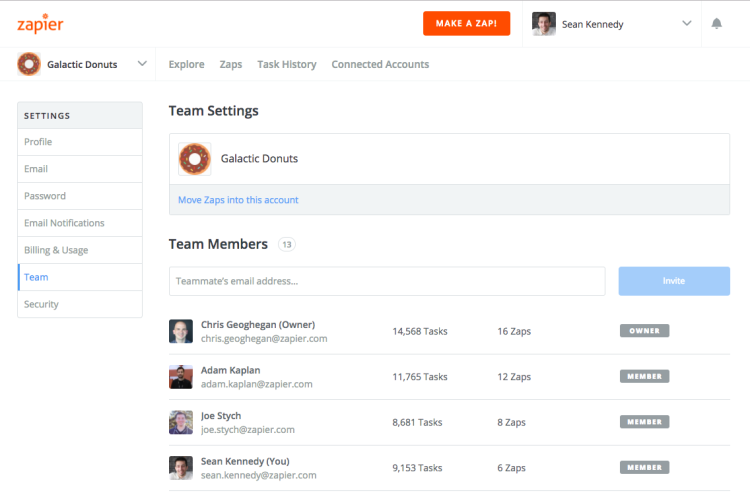Viewport: 750px width, 497px height.
Task: Click Sean Kennedy's photo in the member list
Action: 181,467
